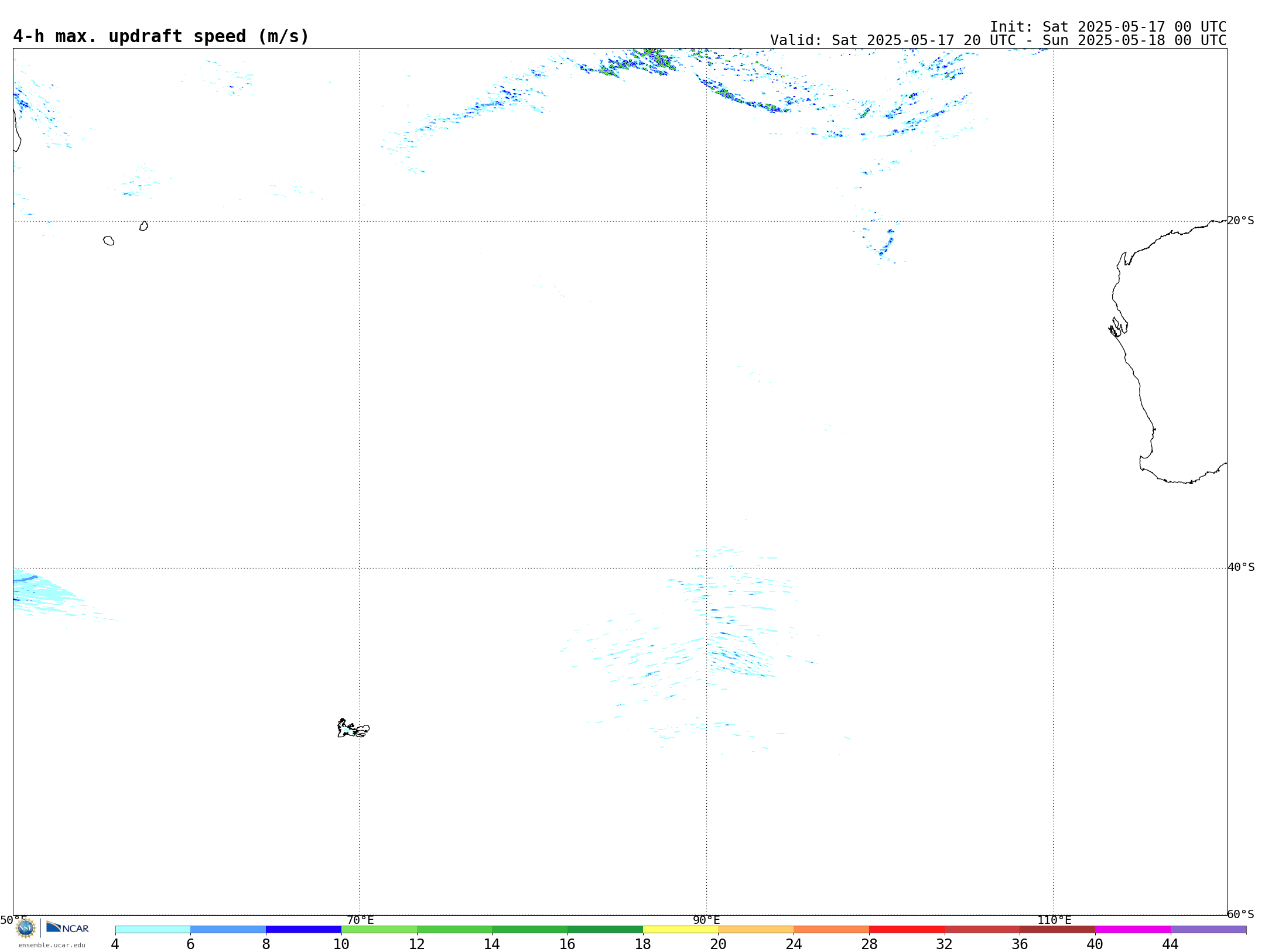
Task: Click the yellow 18-20 color swatch
Action: click(x=681, y=930)
